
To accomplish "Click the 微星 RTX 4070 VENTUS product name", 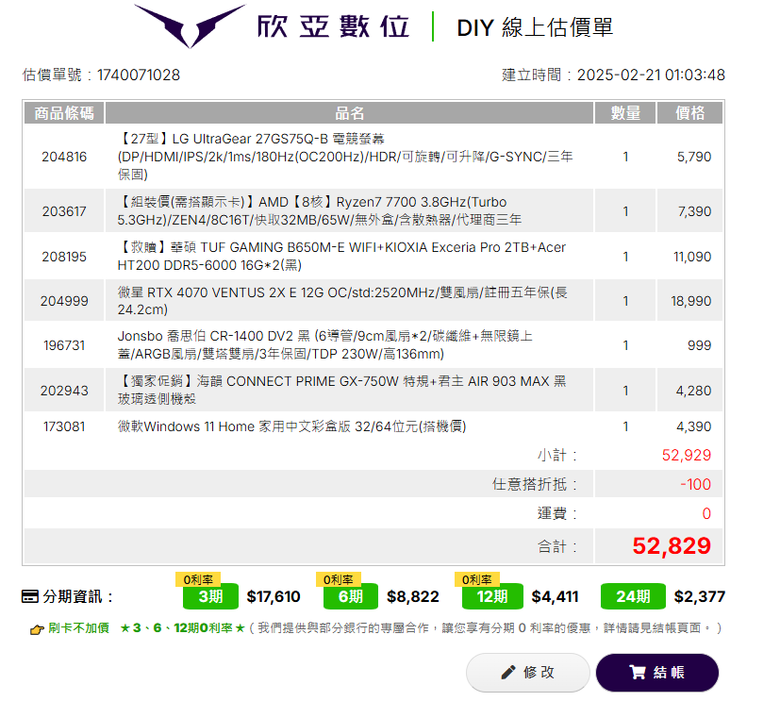I will pyautogui.click(x=342, y=301).
